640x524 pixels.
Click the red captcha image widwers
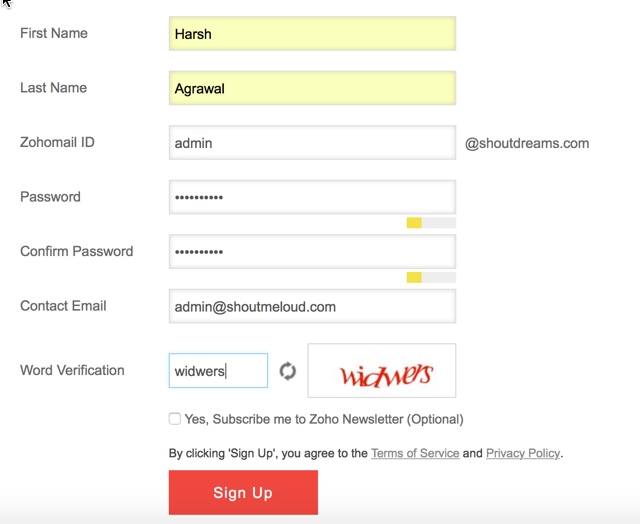tap(382, 371)
